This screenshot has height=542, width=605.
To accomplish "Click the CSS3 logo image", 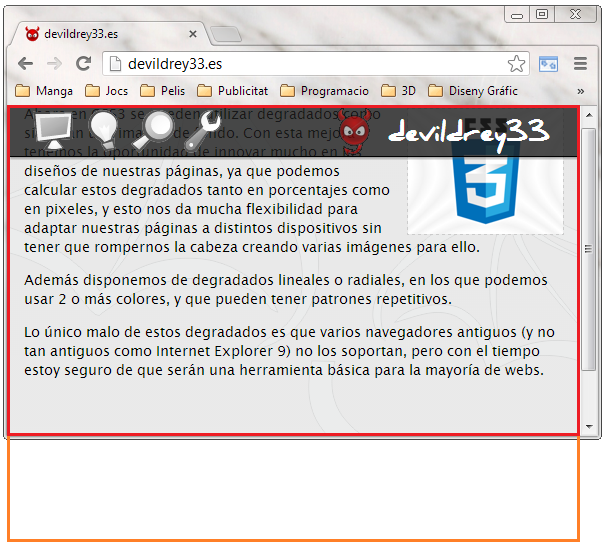I will coord(484,190).
